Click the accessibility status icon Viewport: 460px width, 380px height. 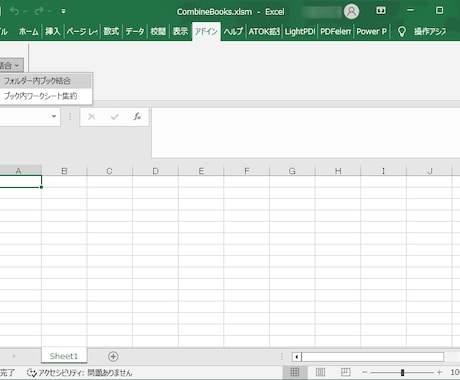click(32, 372)
